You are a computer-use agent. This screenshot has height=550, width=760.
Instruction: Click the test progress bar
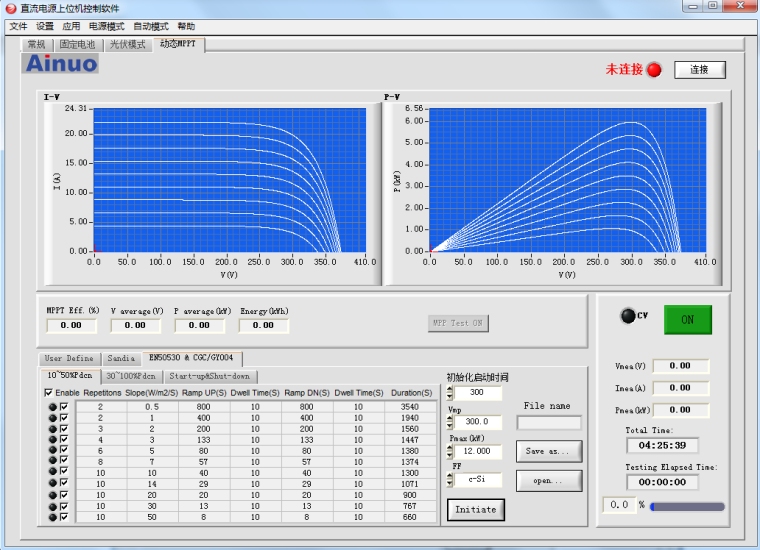[x=686, y=507]
